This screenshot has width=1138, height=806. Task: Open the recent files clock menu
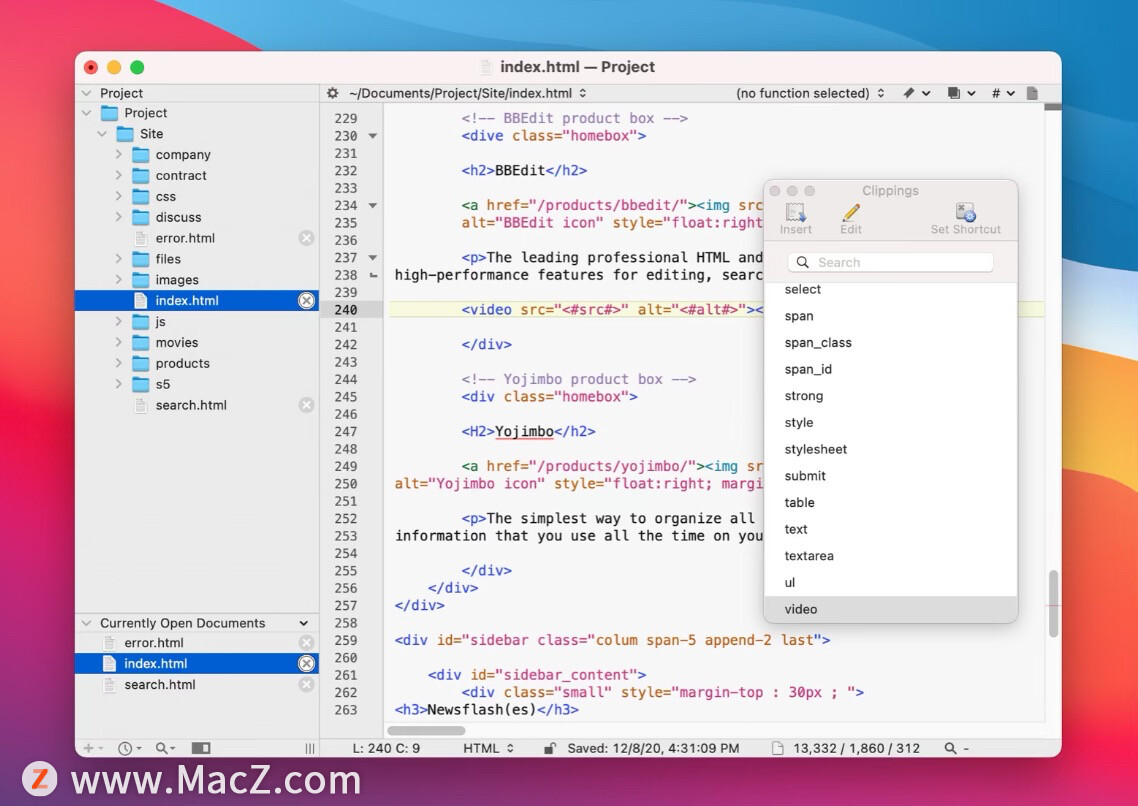pos(130,748)
